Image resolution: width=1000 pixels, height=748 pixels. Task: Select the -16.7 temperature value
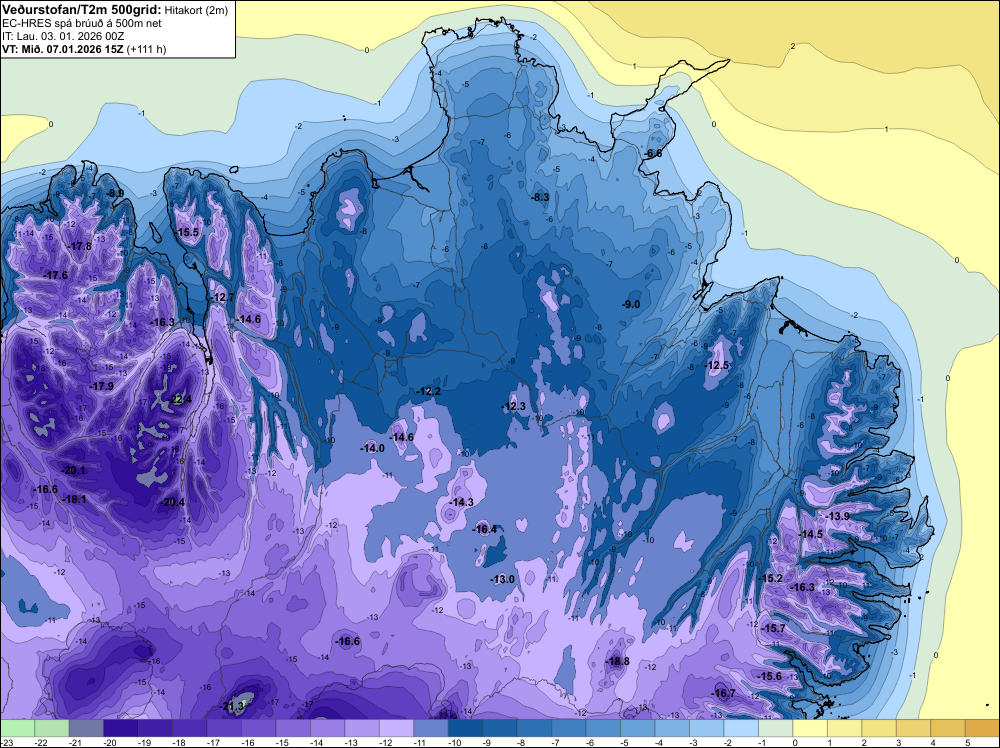click(724, 693)
